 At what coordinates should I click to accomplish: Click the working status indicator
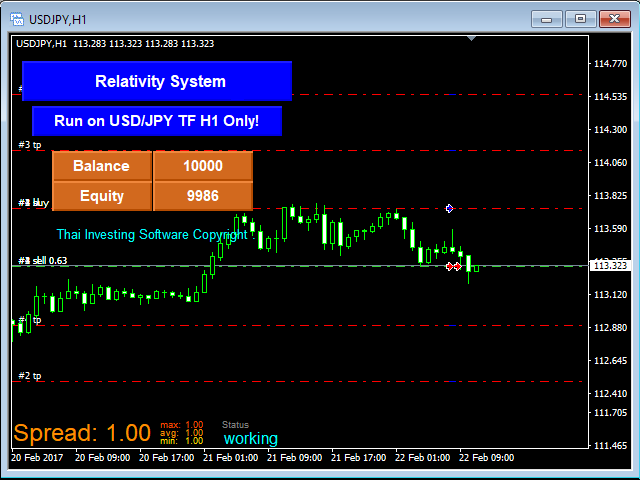click(x=250, y=439)
